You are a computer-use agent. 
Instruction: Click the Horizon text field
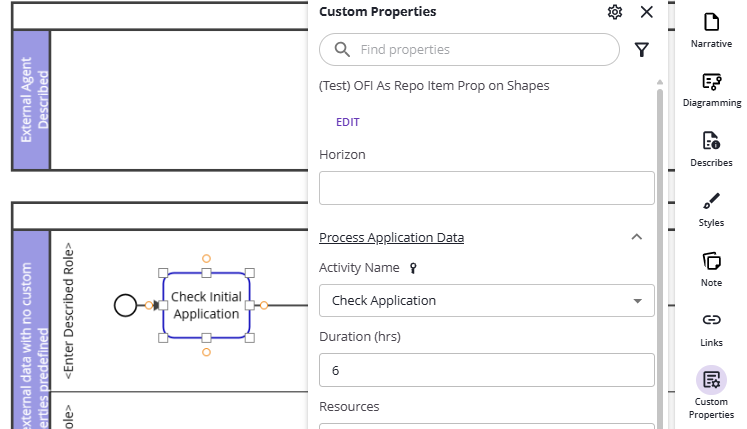tap(486, 188)
